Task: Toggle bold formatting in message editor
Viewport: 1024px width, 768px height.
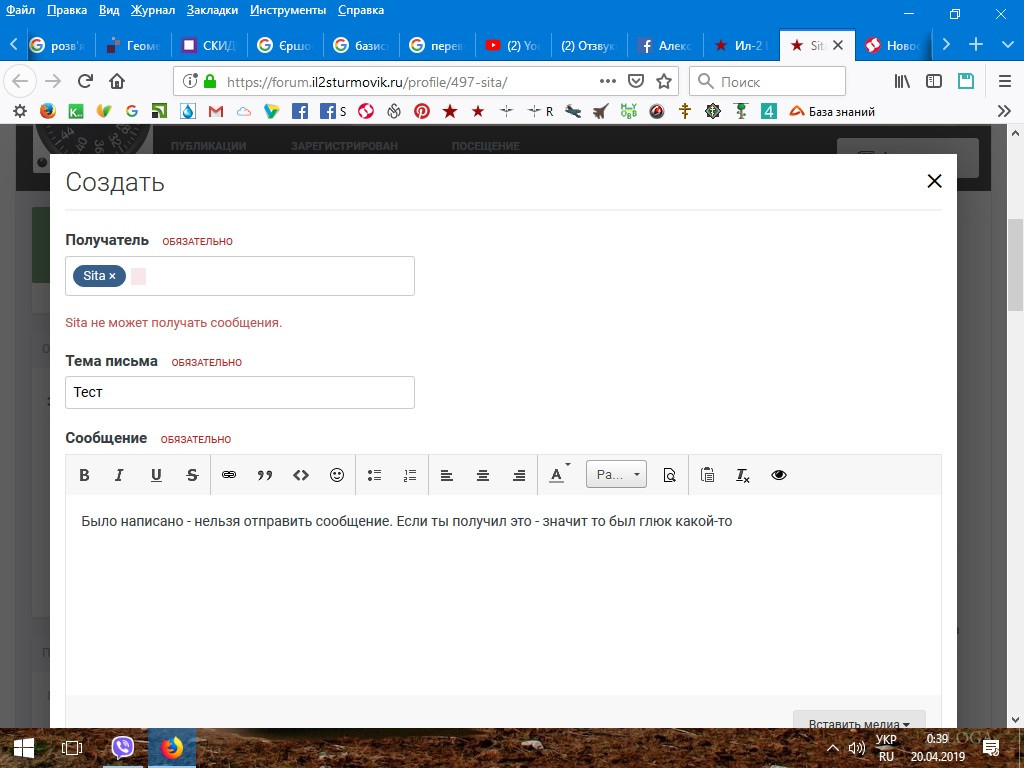Action: [84, 475]
